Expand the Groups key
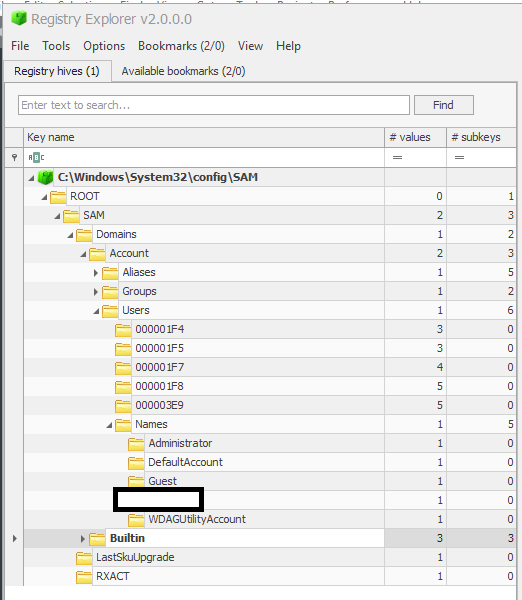 point(96,292)
